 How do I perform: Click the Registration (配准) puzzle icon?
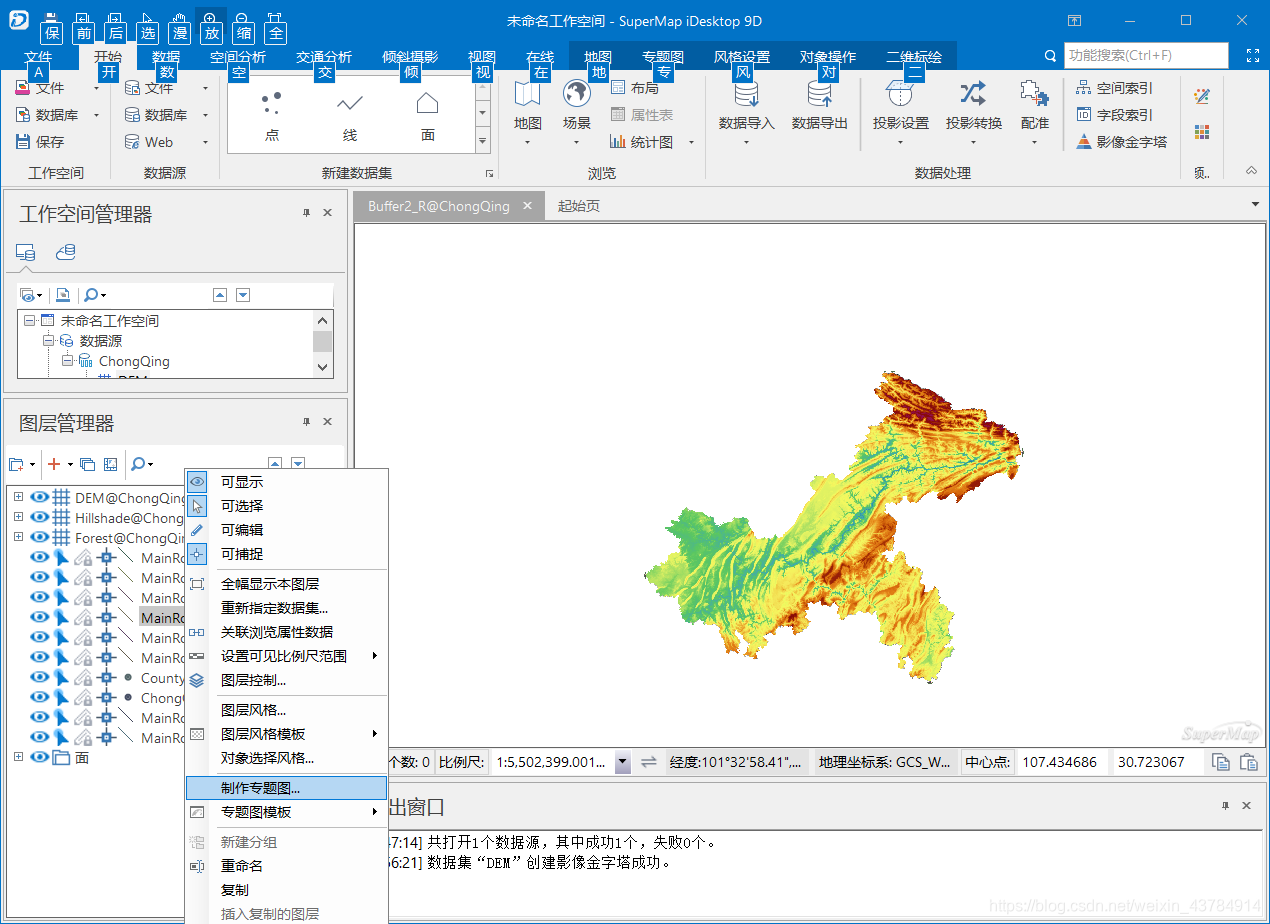coord(1034,95)
